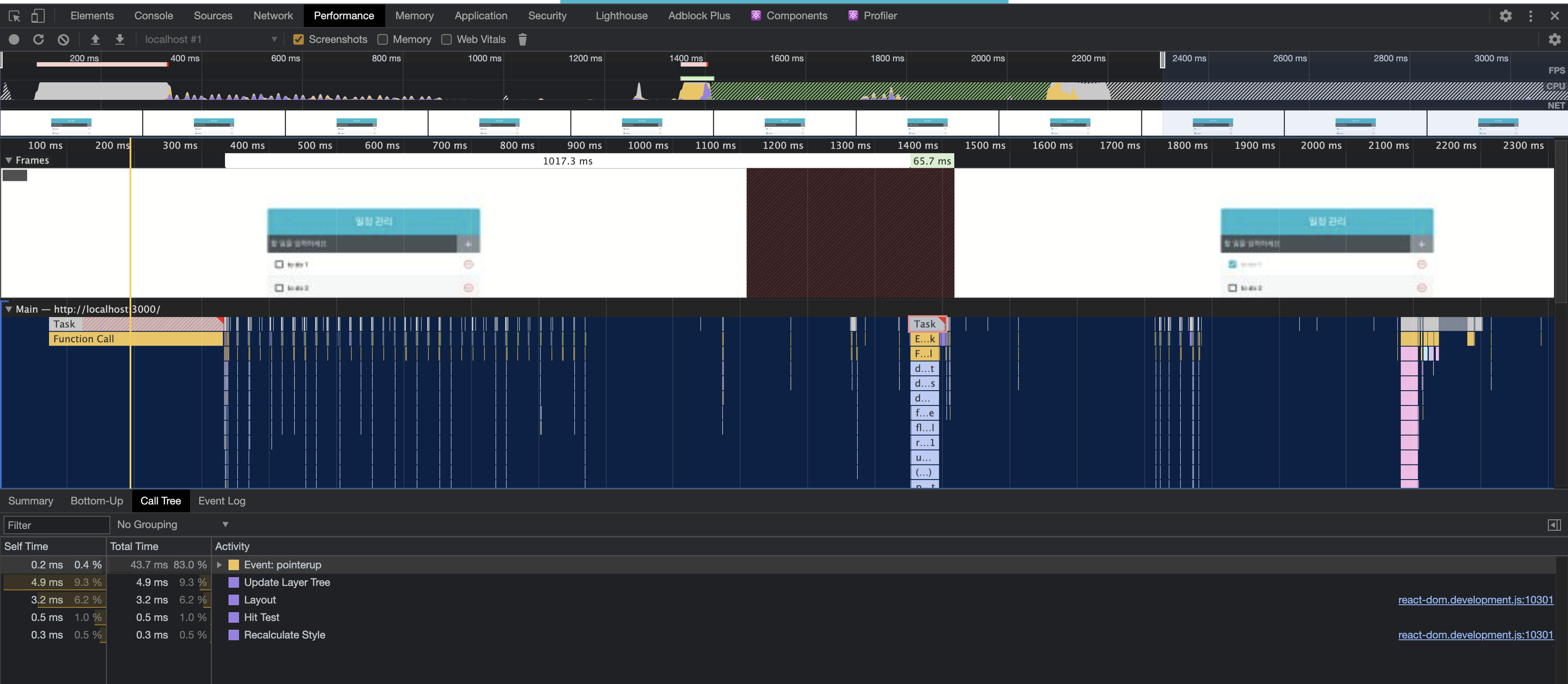Collapse the Frames track
This screenshot has width=1568, height=684.
click(8, 160)
